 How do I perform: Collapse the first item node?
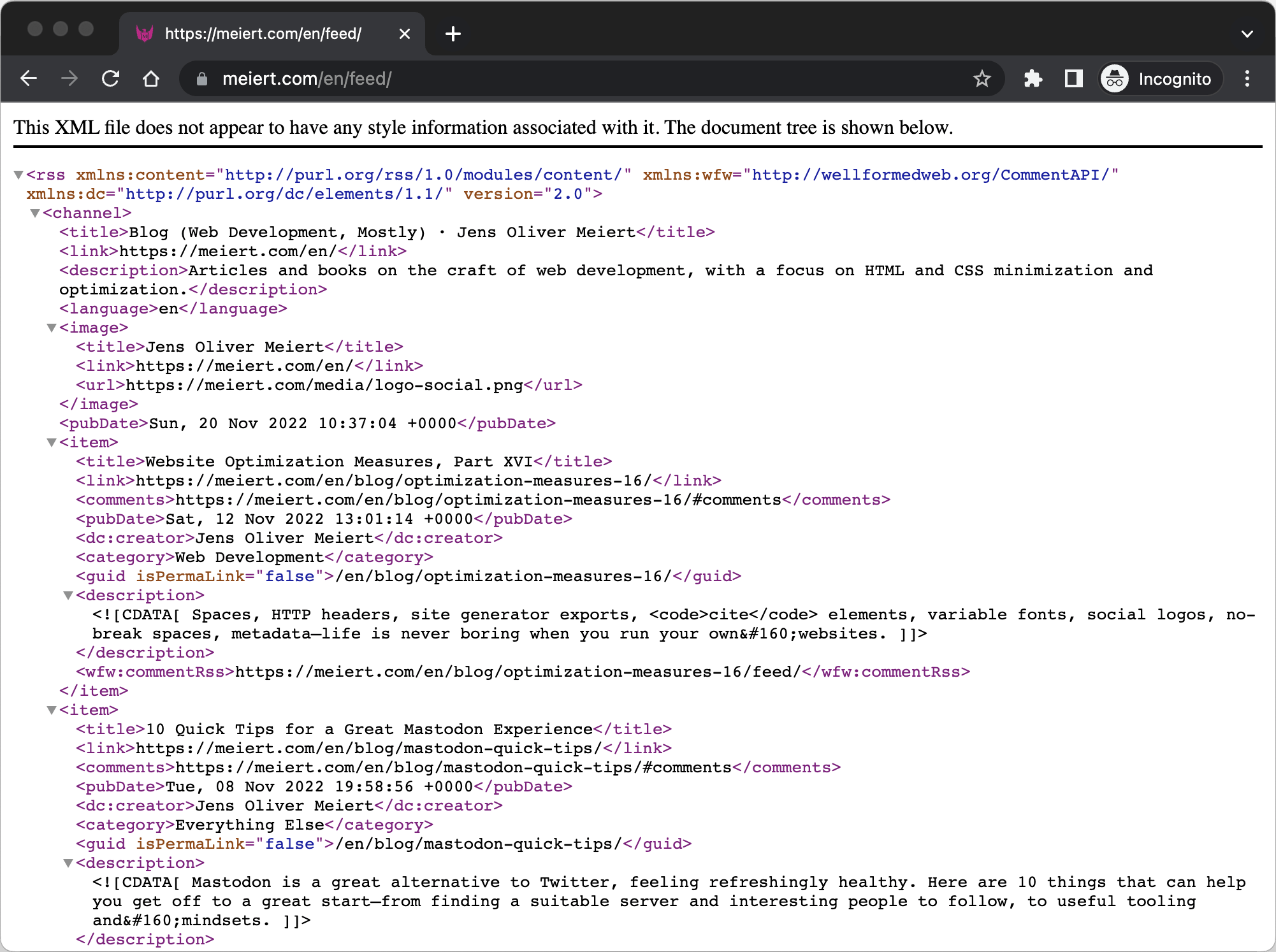(x=52, y=442)
